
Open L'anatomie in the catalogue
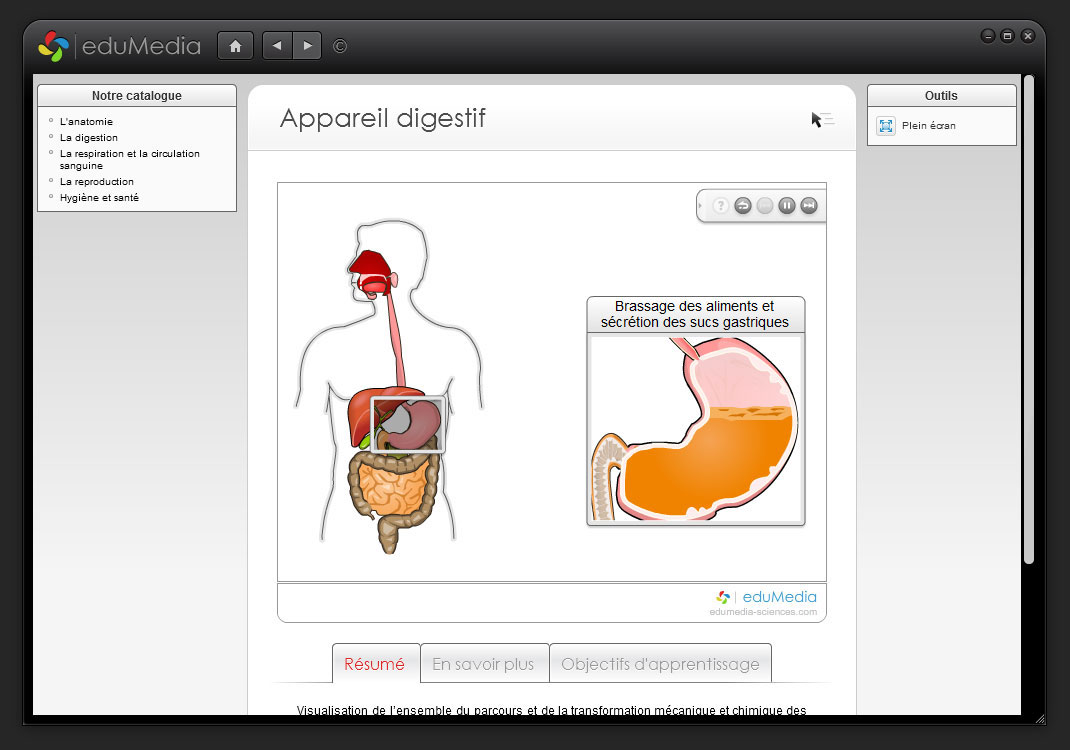[x=86, y=122]
